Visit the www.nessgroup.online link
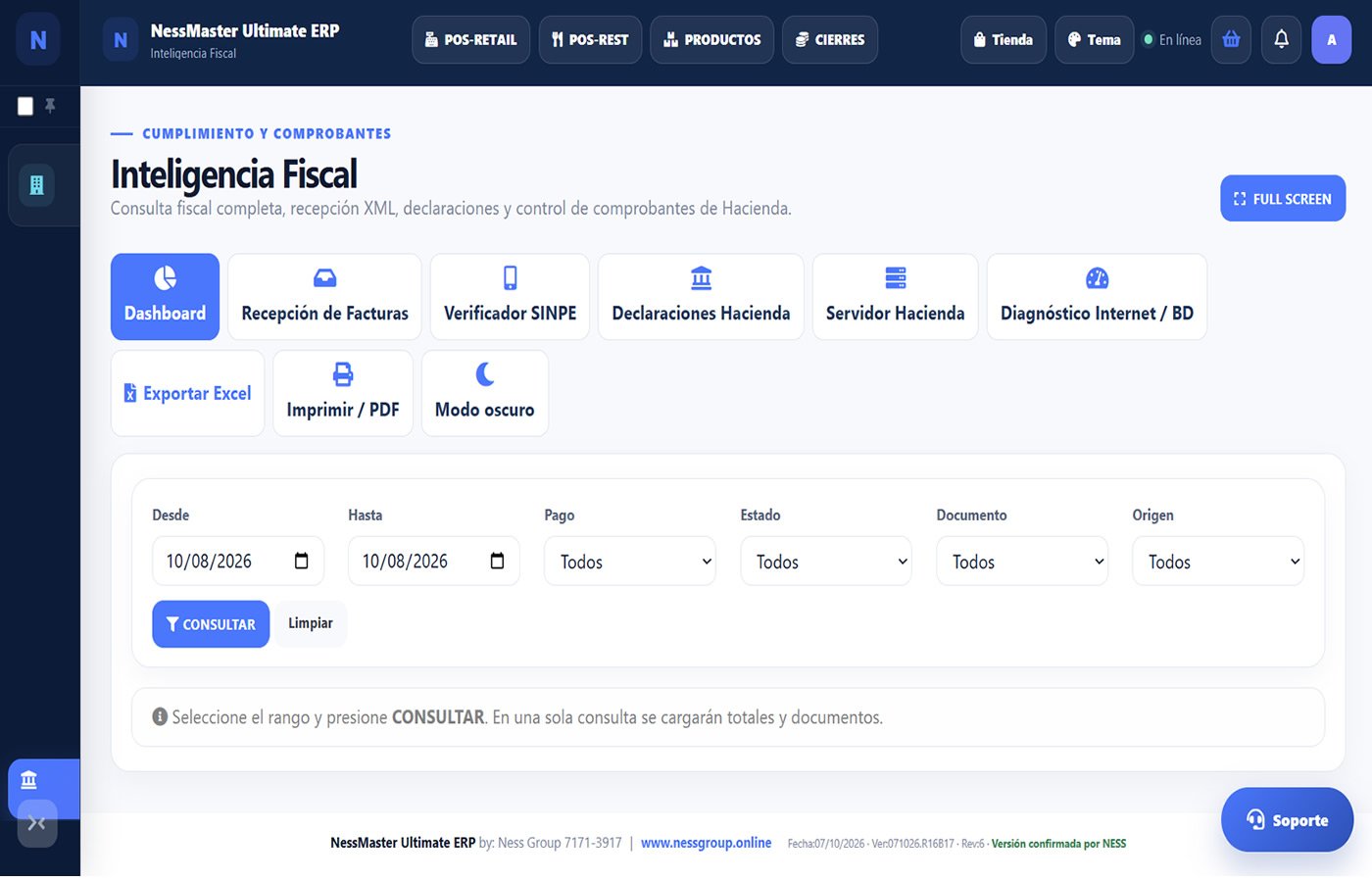The image size is (1372, 882). point(707,843)
